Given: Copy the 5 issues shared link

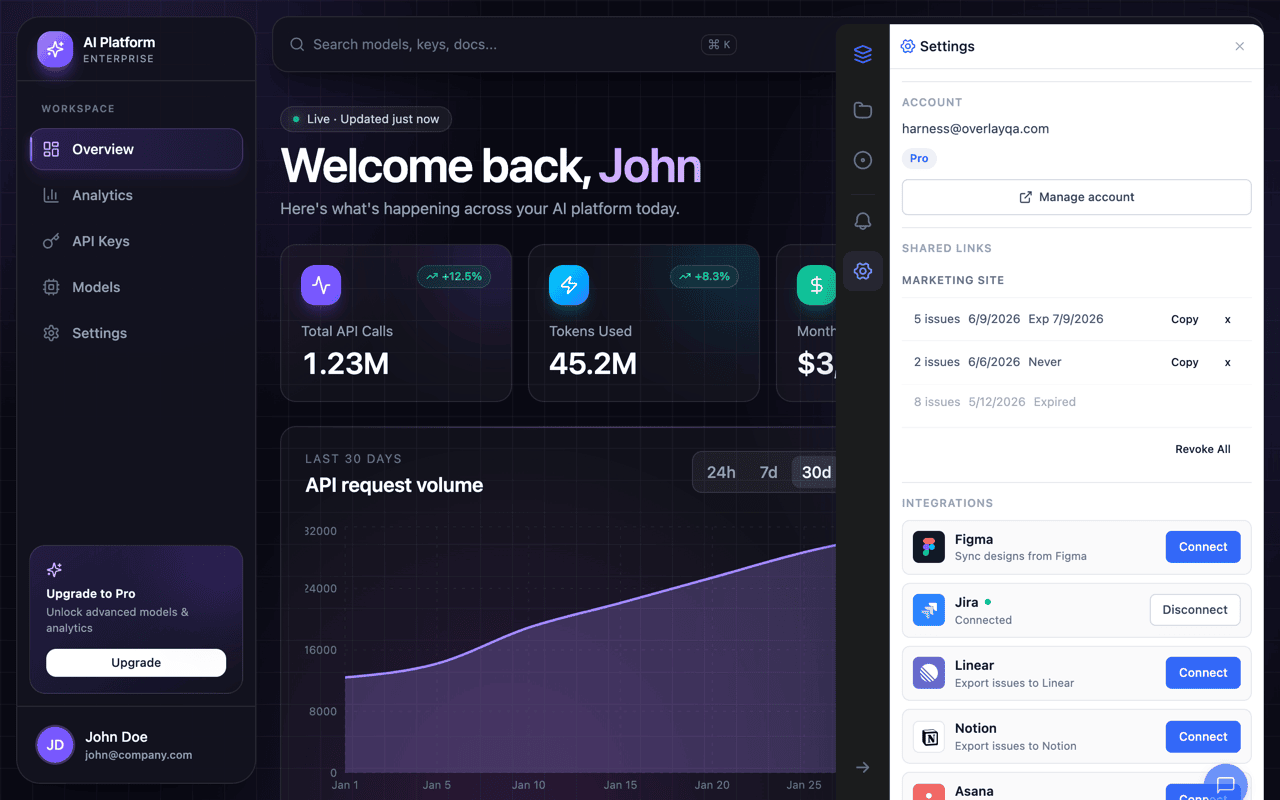Looking at the screenshot, I should coord(1184,319).
